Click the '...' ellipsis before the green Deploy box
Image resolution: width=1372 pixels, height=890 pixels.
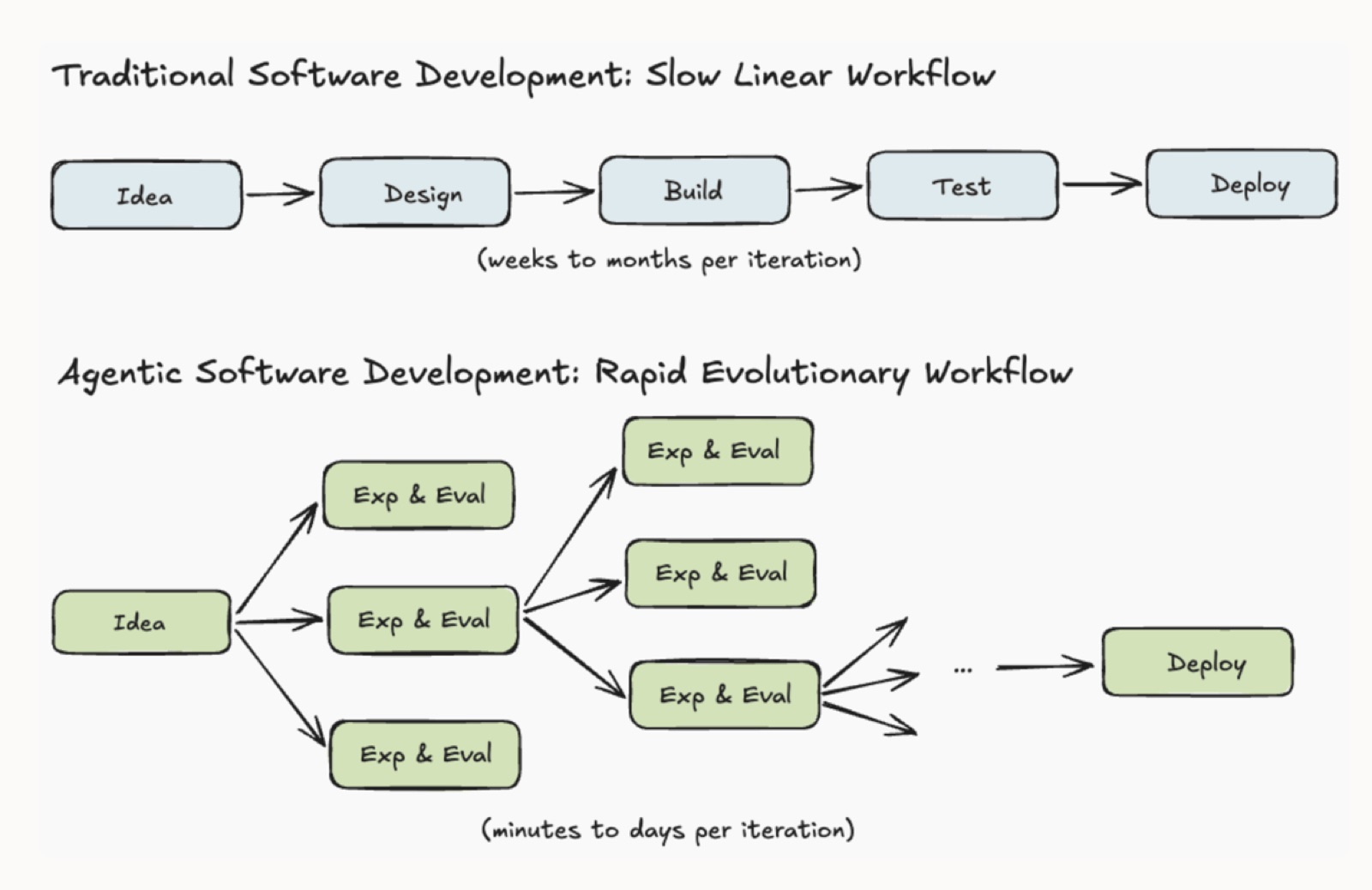coord(963,669)
